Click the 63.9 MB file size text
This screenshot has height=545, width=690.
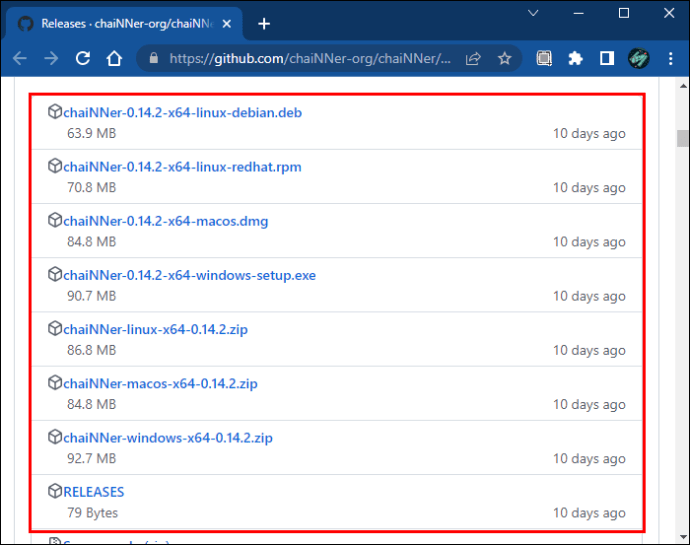[x=92, y=133]
